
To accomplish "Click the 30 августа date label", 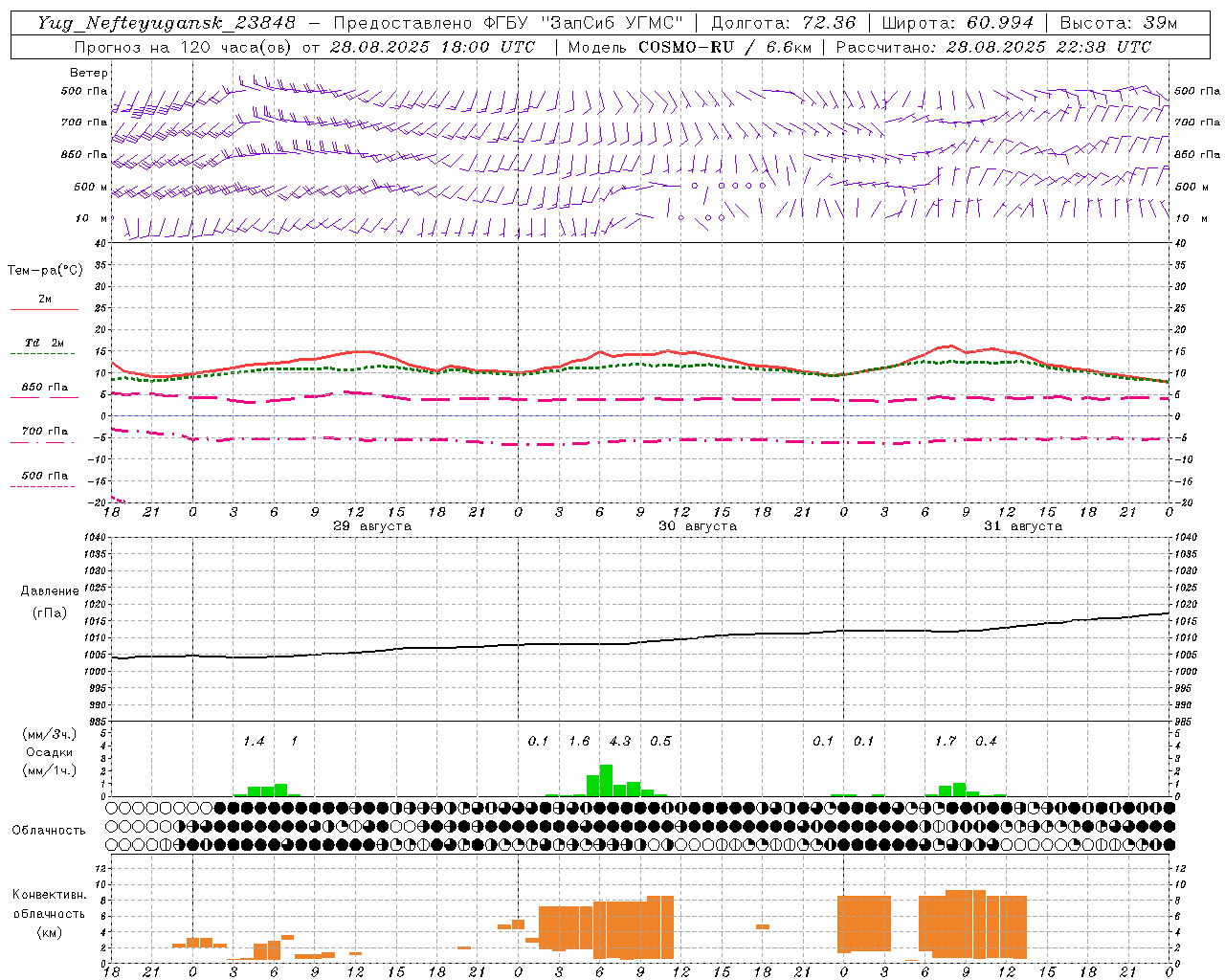I will (698, 526).
